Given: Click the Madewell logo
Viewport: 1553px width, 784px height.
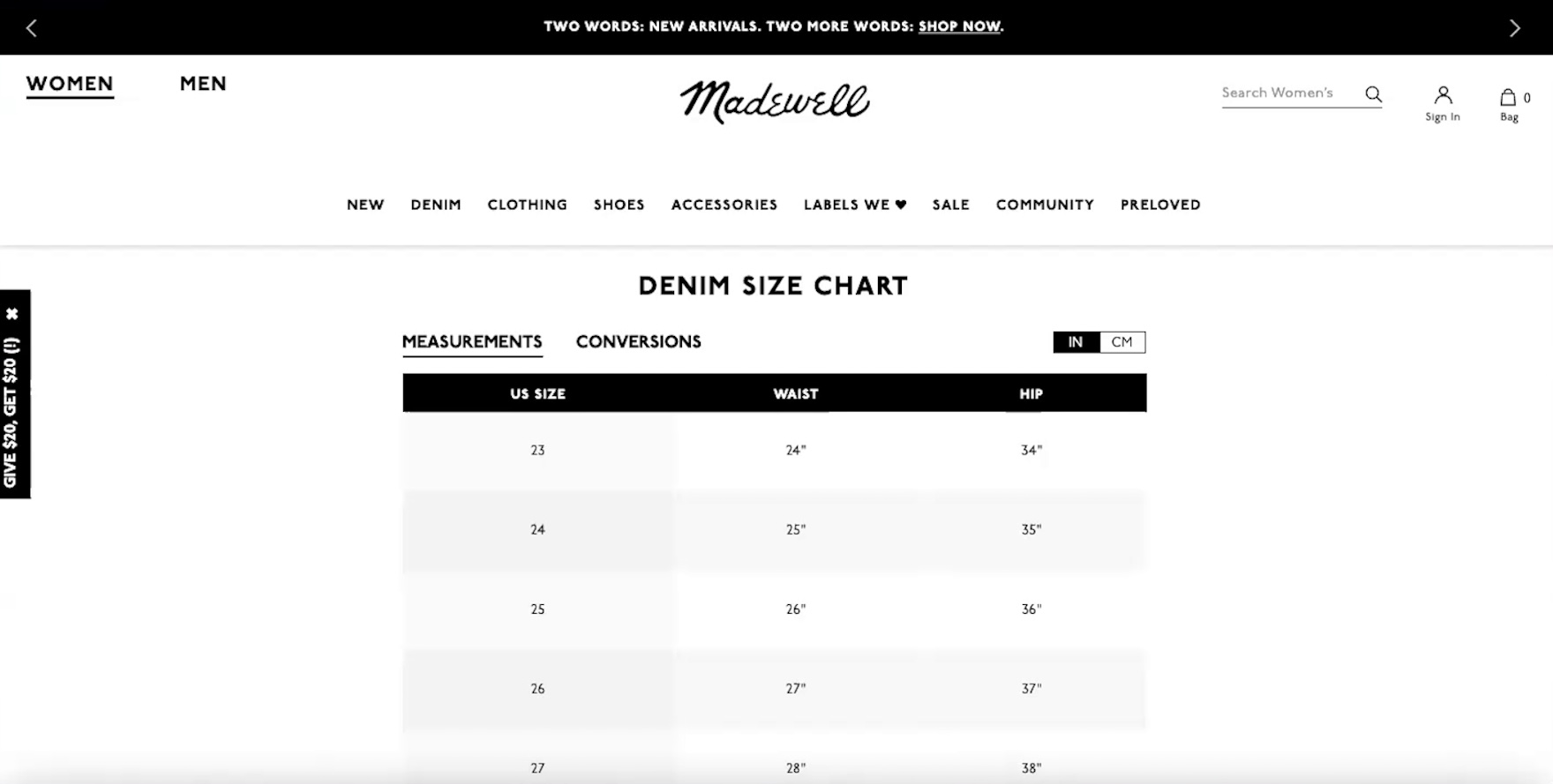Looking at the screenshot, I should [775, 101].
